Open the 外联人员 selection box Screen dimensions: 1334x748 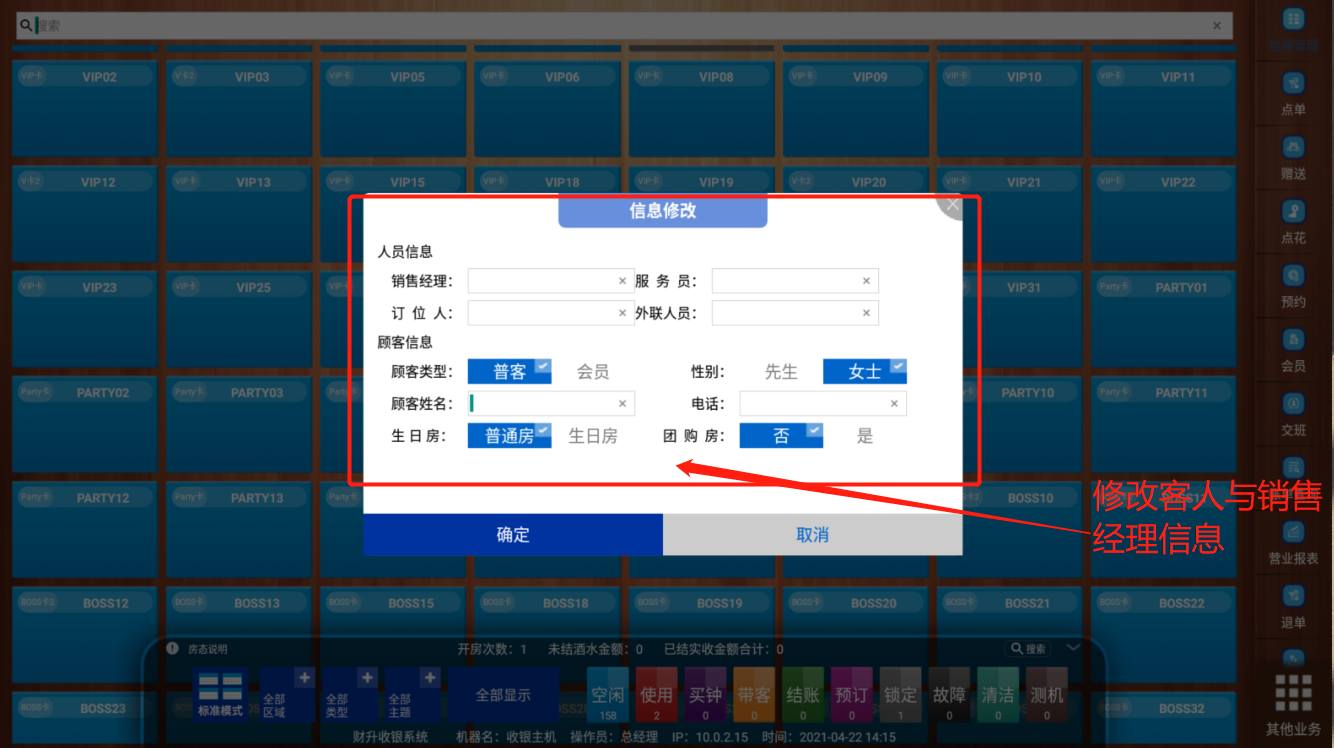[795, 313]
